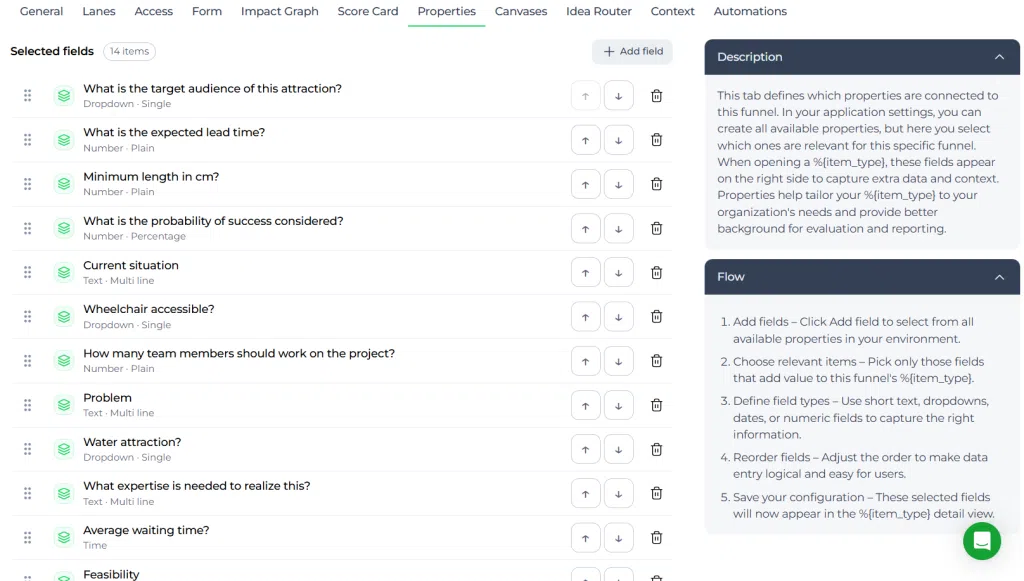Move 'What expertise is needed' field down
Image resolution: width=1024 pixels, height=581 pixels.
coord(618,494)
